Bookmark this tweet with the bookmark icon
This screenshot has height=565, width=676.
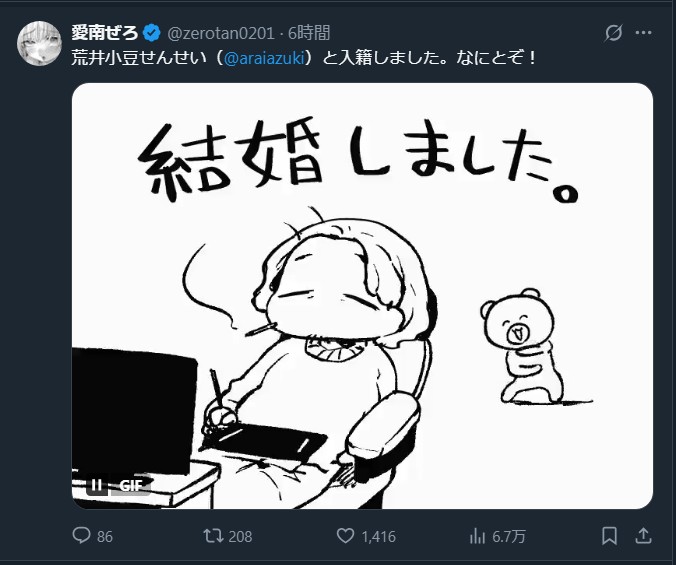(x=609, y=536)
